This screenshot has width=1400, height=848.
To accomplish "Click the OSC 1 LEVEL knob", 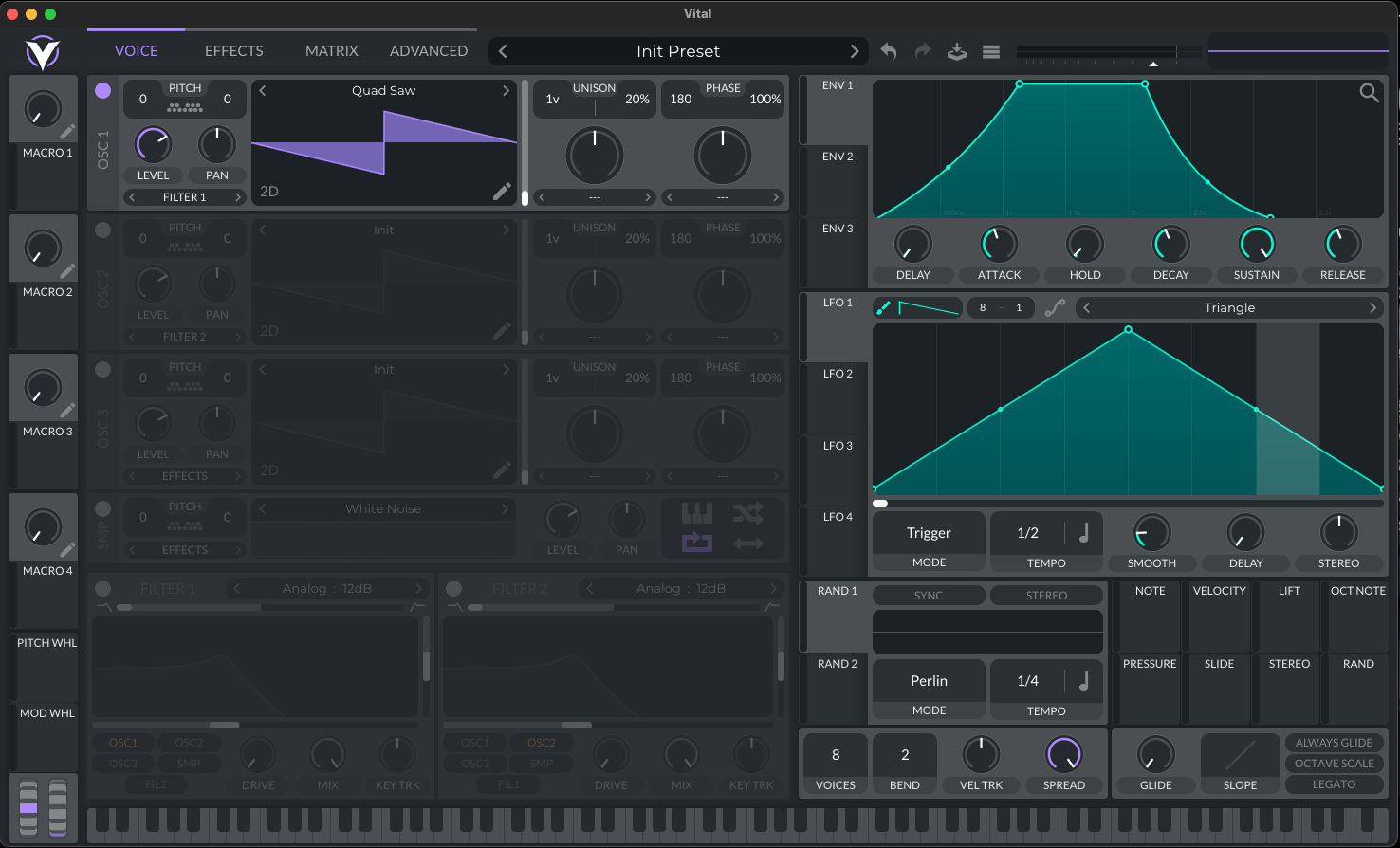I will 153,144.
